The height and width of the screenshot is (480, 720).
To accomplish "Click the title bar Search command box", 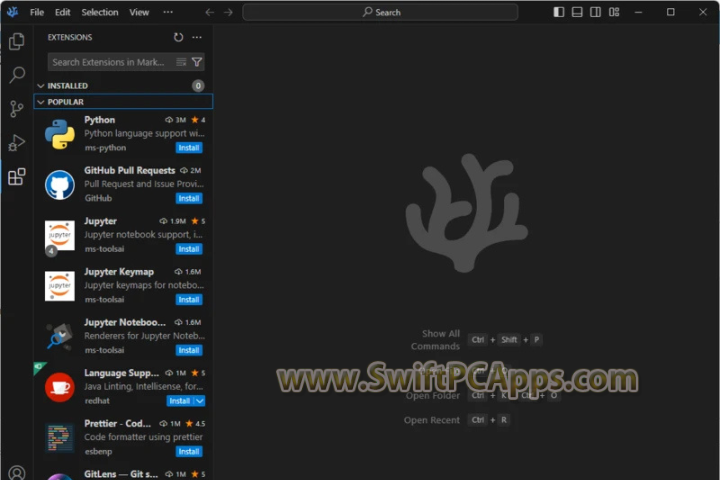I will click(x=380, y=12).
